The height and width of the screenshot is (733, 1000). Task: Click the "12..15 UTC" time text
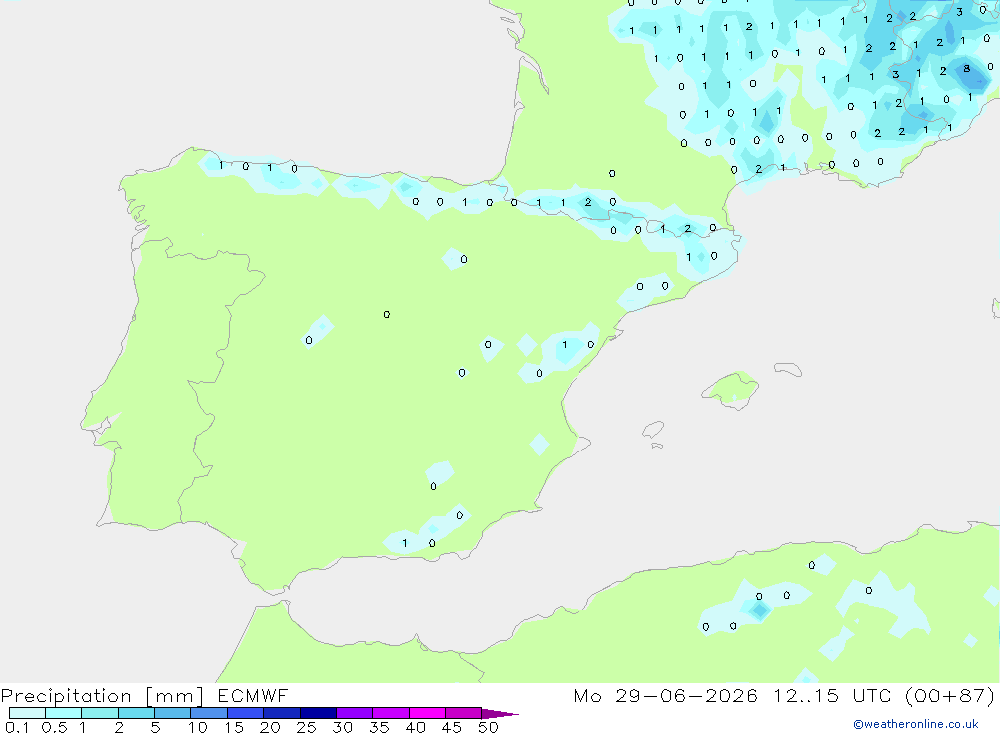[832, 695]
